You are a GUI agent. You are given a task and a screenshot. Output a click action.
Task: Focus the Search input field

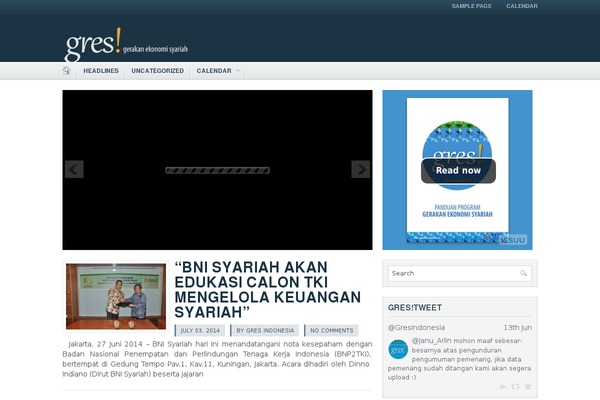[x=460, y=273]
